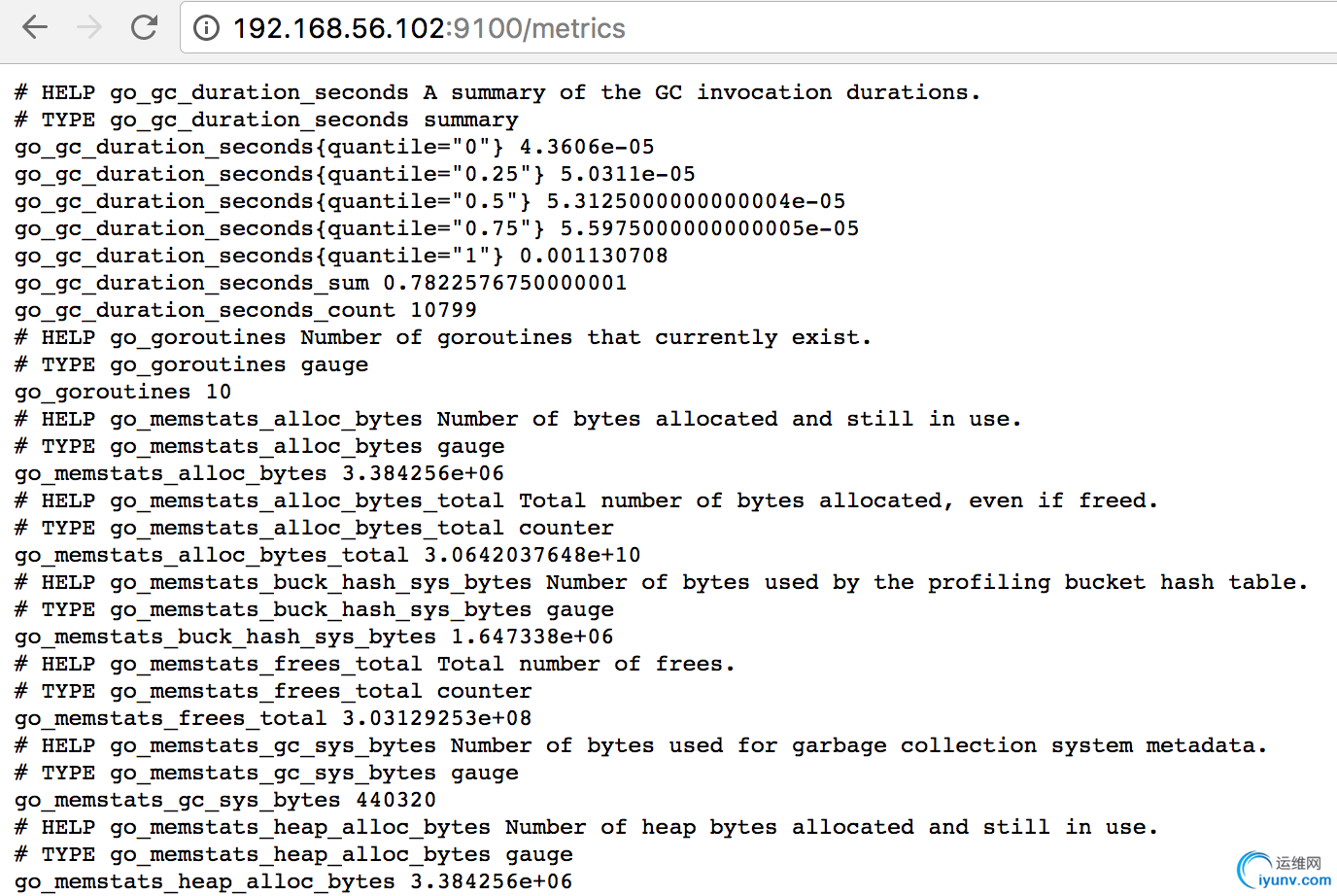
Task: Click the iyunv.com watermark text
Action: click(1295, 880)
